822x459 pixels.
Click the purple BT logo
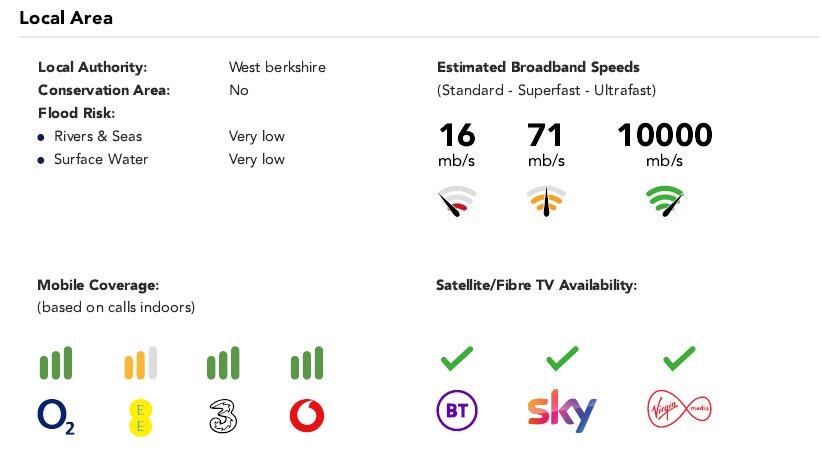pyautogui.click(x=456, y=411)
